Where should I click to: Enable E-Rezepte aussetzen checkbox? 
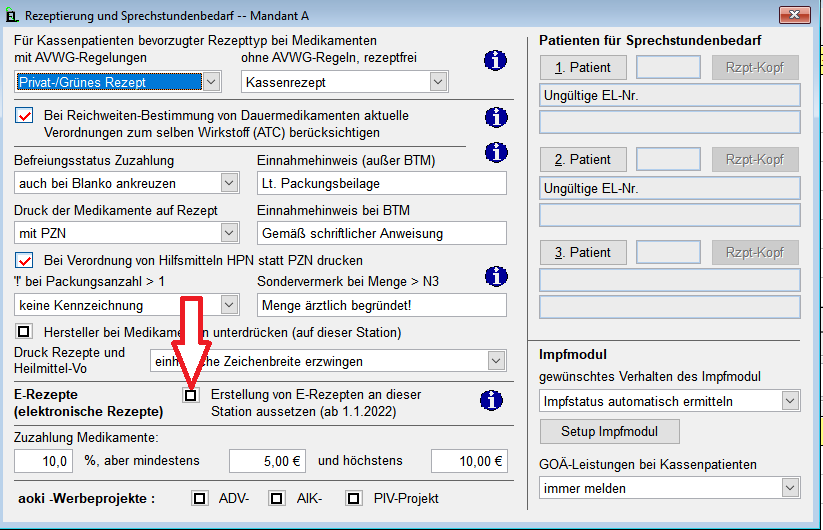(191, 396)
